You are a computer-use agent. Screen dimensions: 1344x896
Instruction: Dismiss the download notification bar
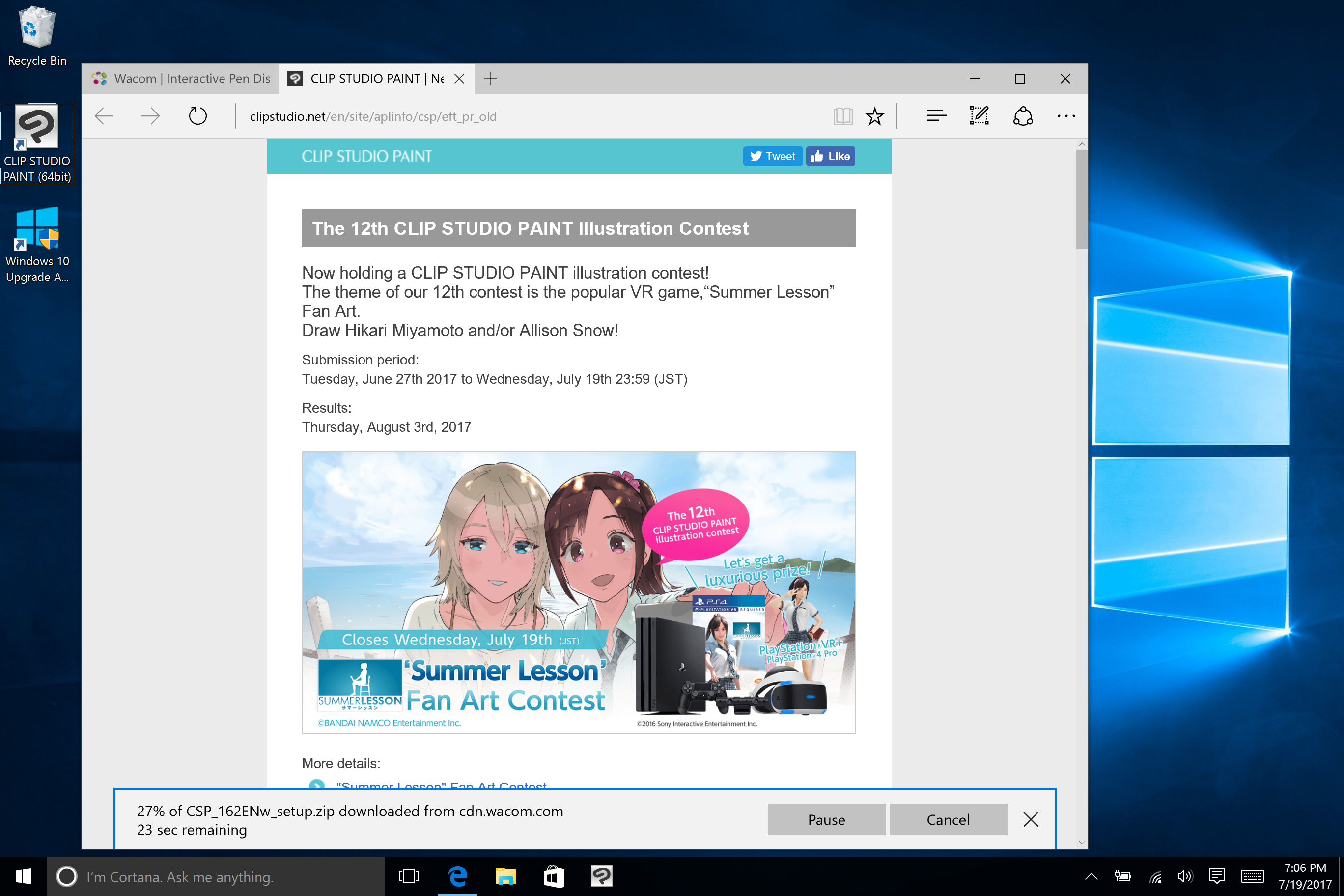click(x=1030, y=819)
